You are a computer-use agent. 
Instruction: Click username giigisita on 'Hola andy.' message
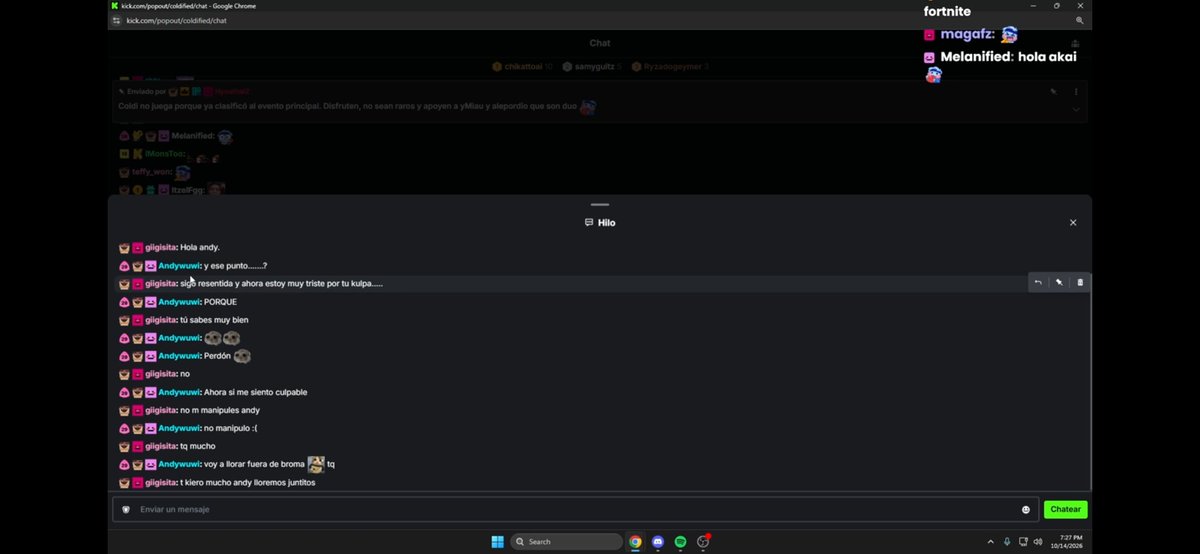(x=161, y=247)
